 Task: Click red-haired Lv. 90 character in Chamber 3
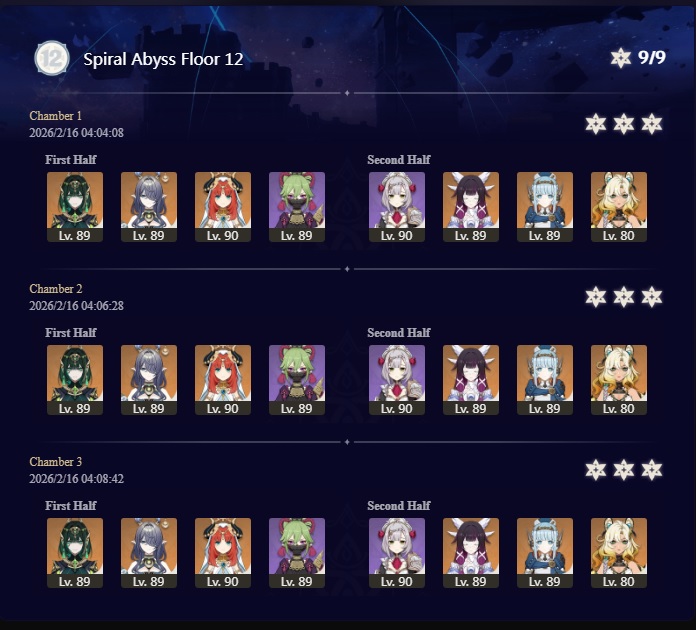(223, 553)
